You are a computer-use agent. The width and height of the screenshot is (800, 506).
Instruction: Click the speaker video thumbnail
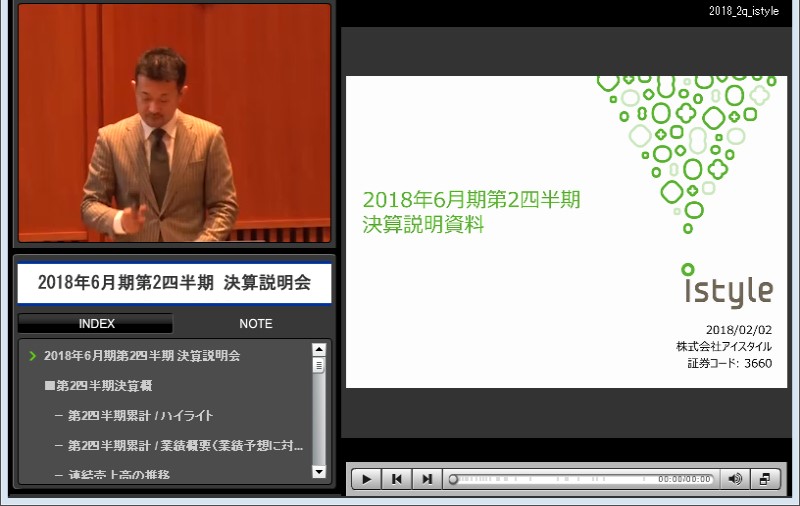[174, 123]
